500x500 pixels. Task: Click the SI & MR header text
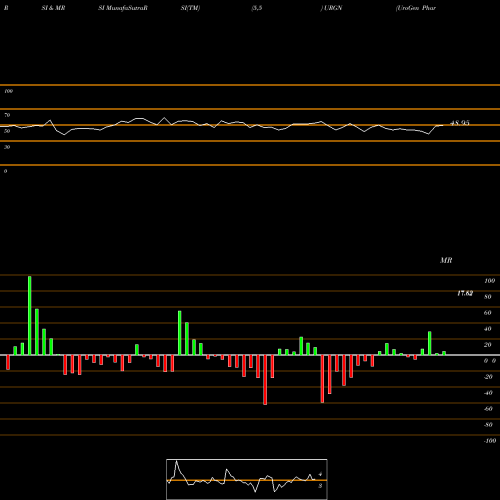coord(53,8)
